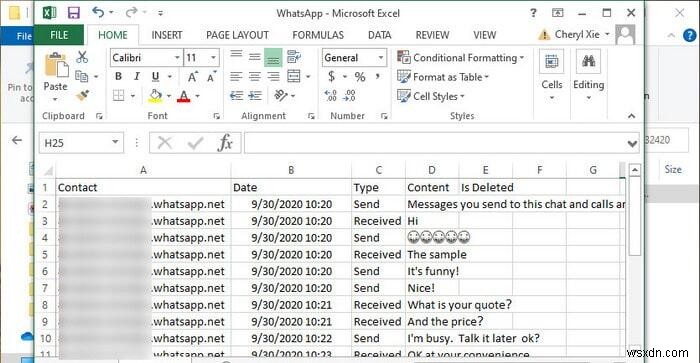Click Increase Decimal icon
700x363 pixels.
(331, 96)
